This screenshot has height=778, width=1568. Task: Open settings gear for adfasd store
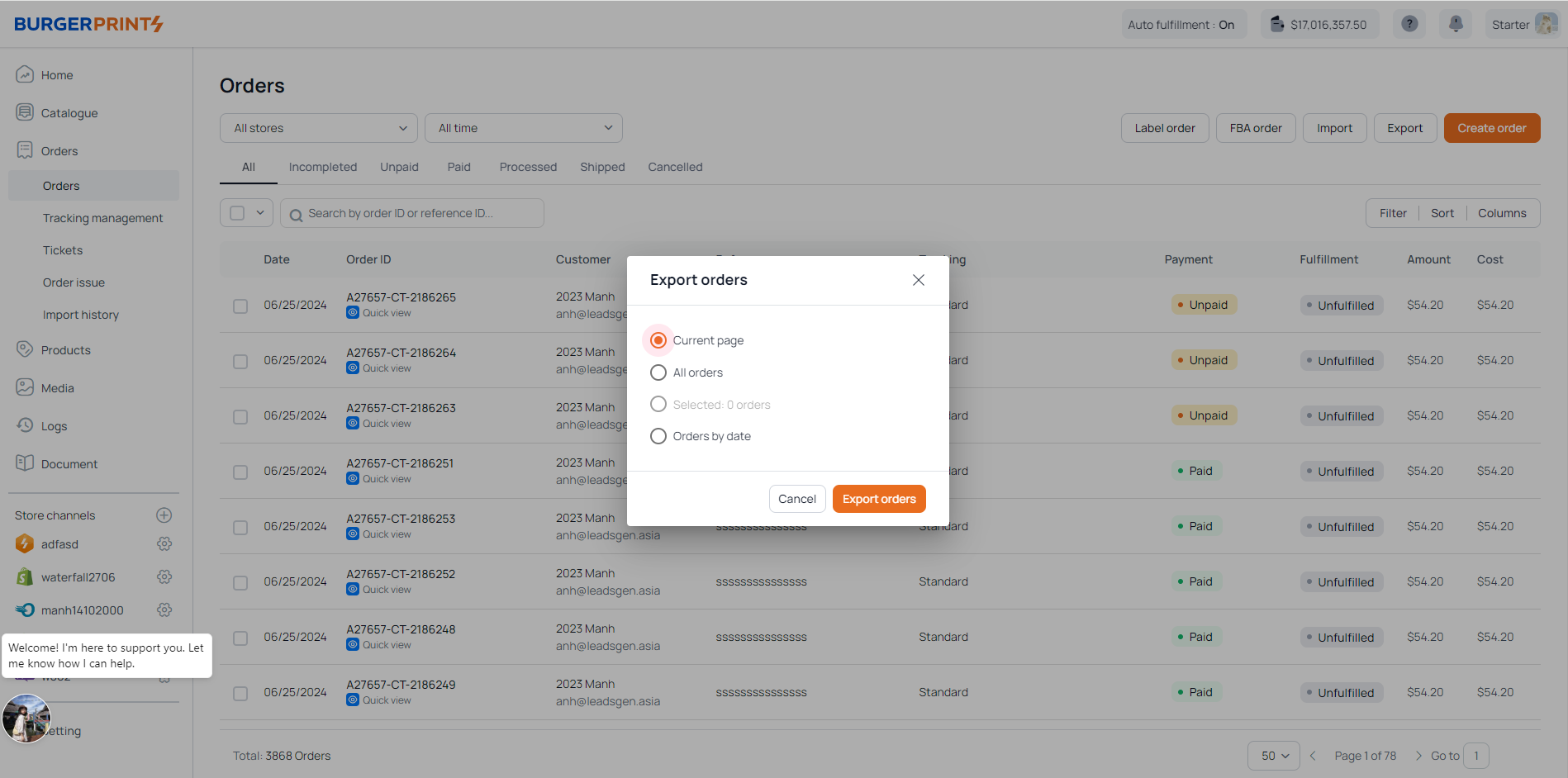pyautogui.click(x=164, y=544)
